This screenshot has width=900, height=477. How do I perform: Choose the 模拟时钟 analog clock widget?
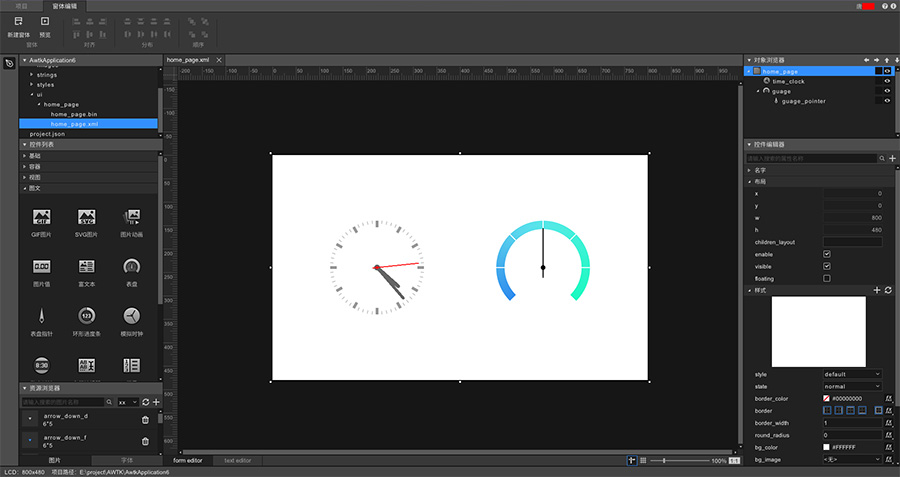131,315
